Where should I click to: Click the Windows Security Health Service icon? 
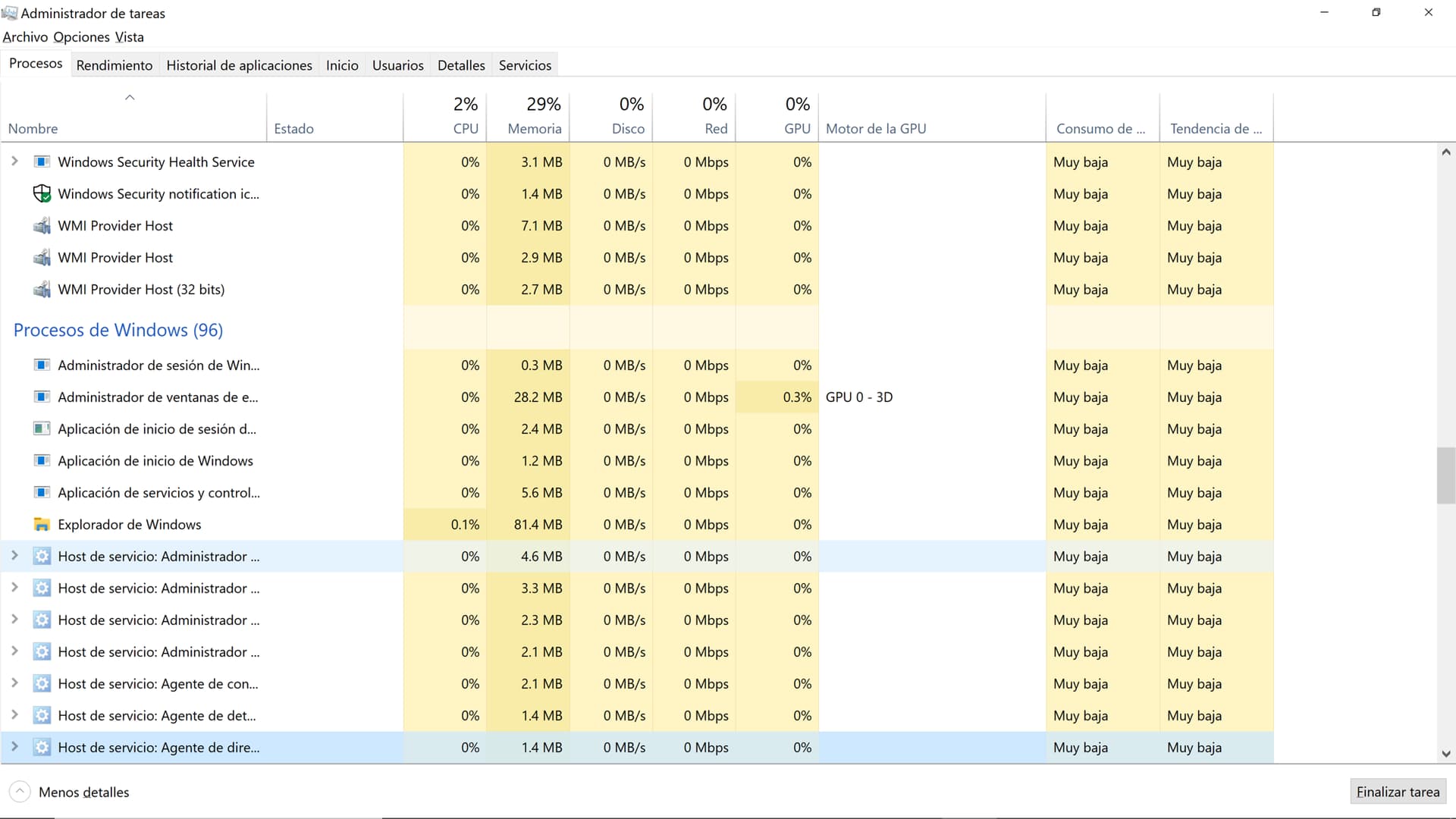(x=42, y=162)
